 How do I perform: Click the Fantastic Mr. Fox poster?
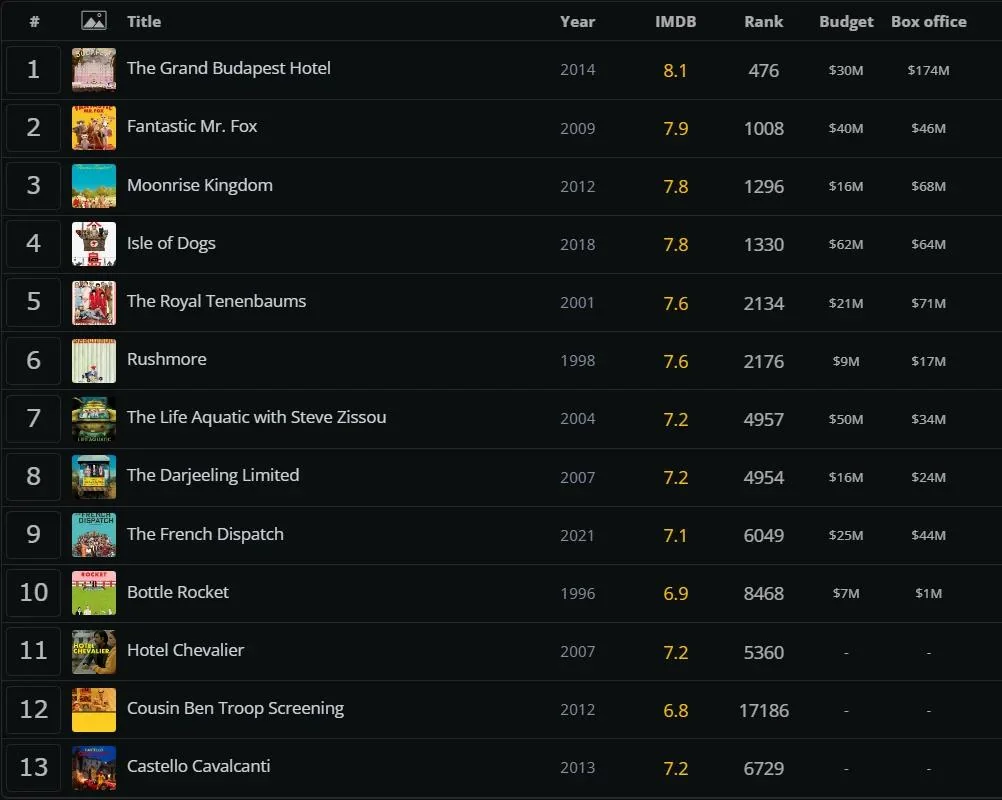93,127
